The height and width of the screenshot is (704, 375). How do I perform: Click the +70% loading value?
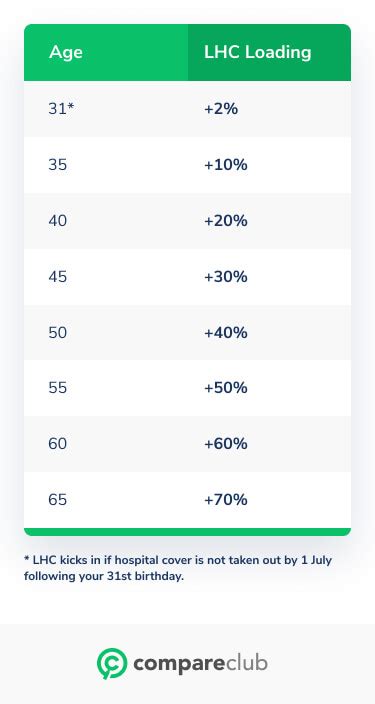click(x=226, y=500)
